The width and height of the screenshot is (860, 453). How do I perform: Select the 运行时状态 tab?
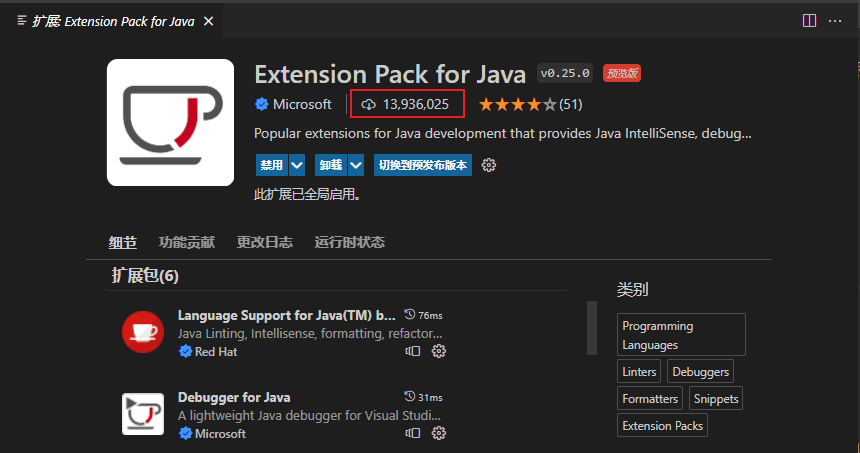349,242
